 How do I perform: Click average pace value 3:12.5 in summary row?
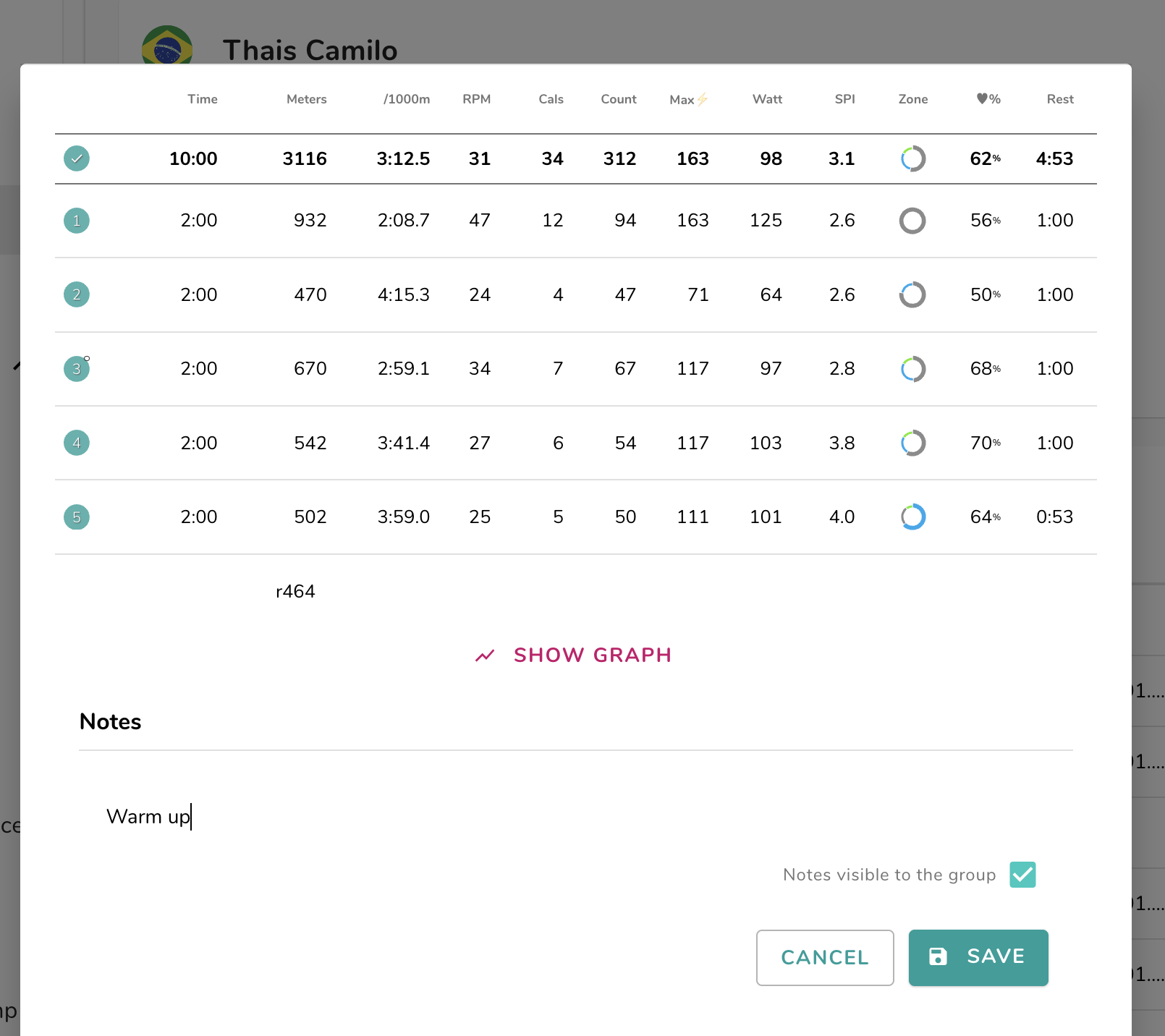[x=403, y=158]
